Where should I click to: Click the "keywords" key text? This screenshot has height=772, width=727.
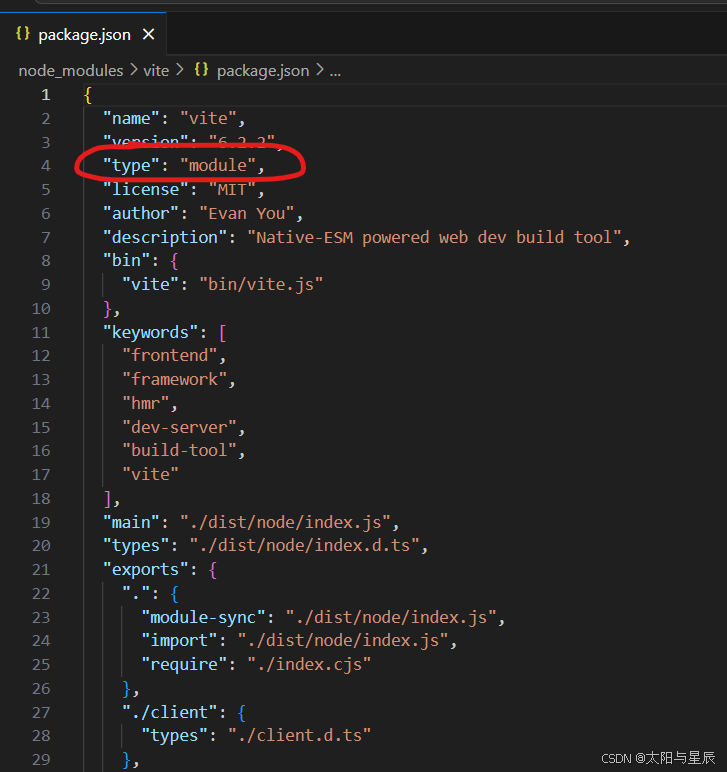(x=151, y=333)
